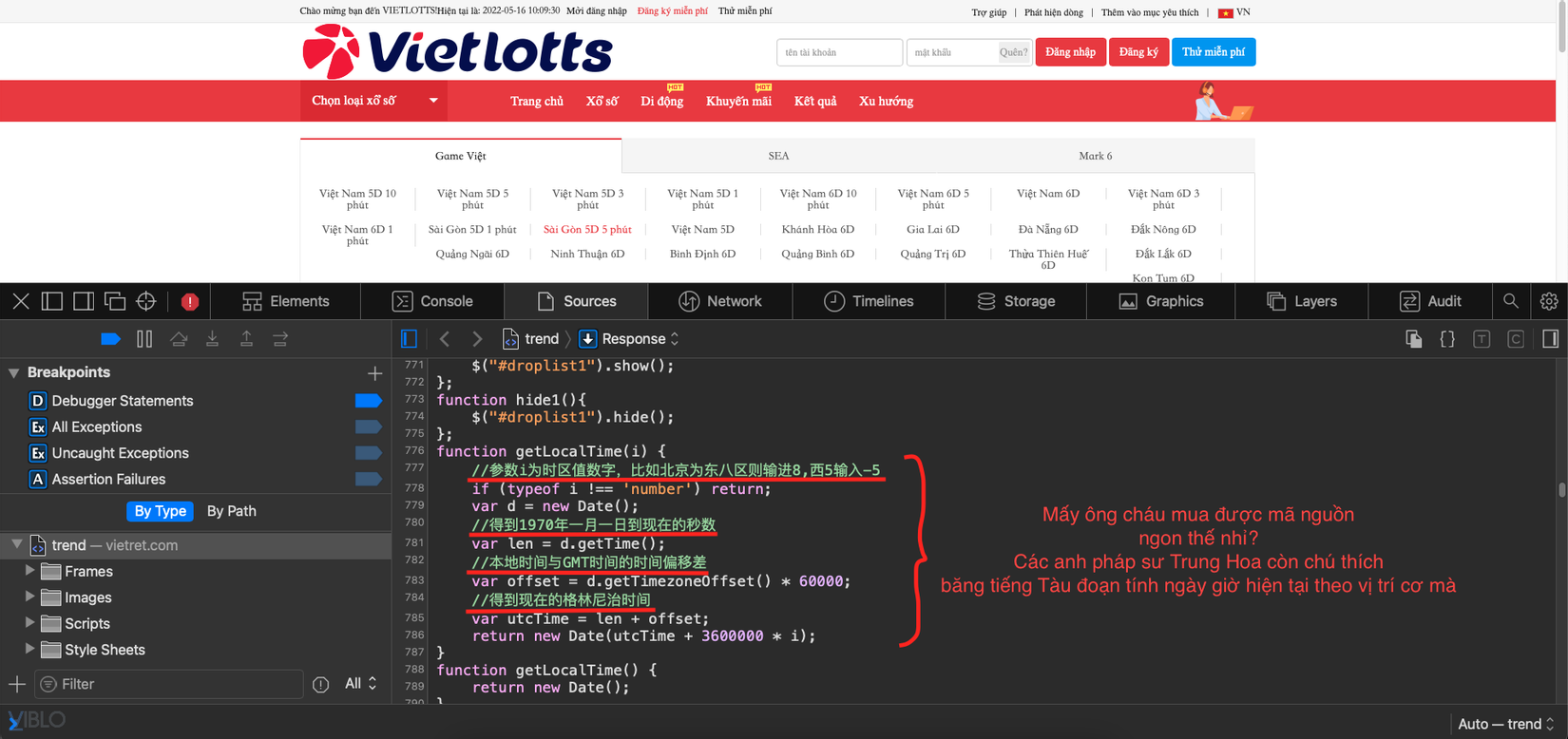This screenshot has width=1568, height=739.
Task: Click the debugger single Step arrow icon
Action: [x=280, y=339]
